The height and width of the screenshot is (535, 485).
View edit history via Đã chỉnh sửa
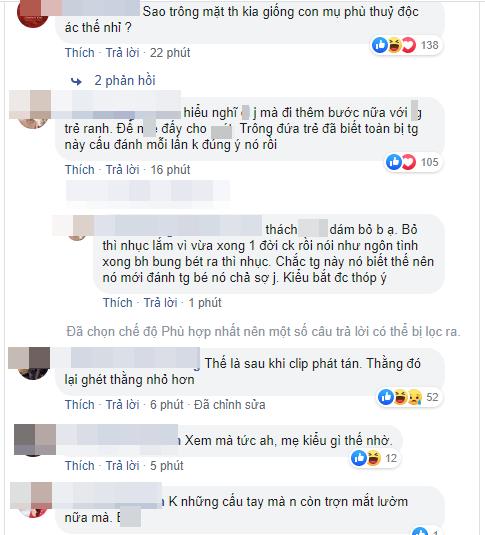pos(229,405)
